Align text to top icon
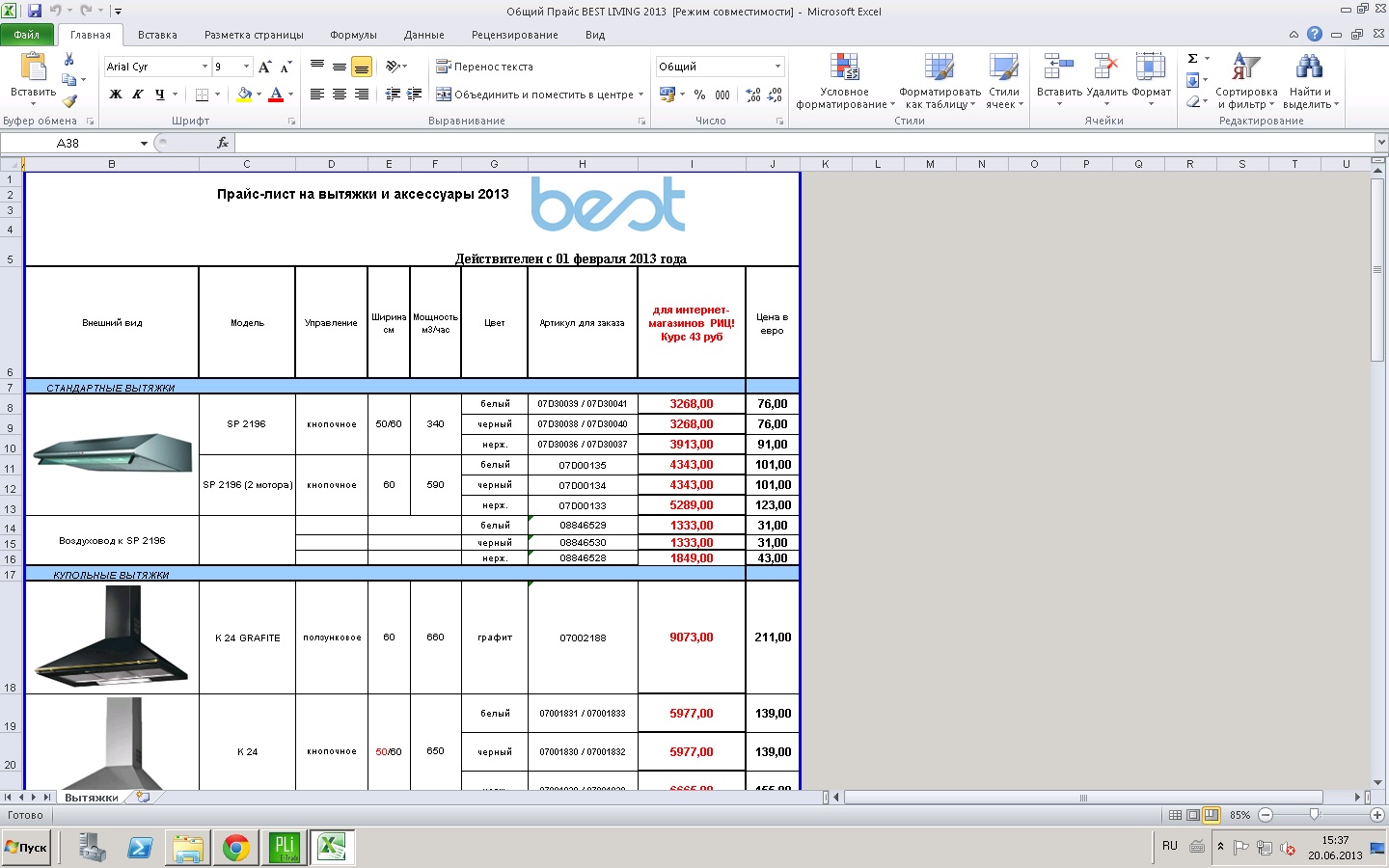Image resolution: width=1389 pixels, height=868 pixels. click(x=317, y=67)
